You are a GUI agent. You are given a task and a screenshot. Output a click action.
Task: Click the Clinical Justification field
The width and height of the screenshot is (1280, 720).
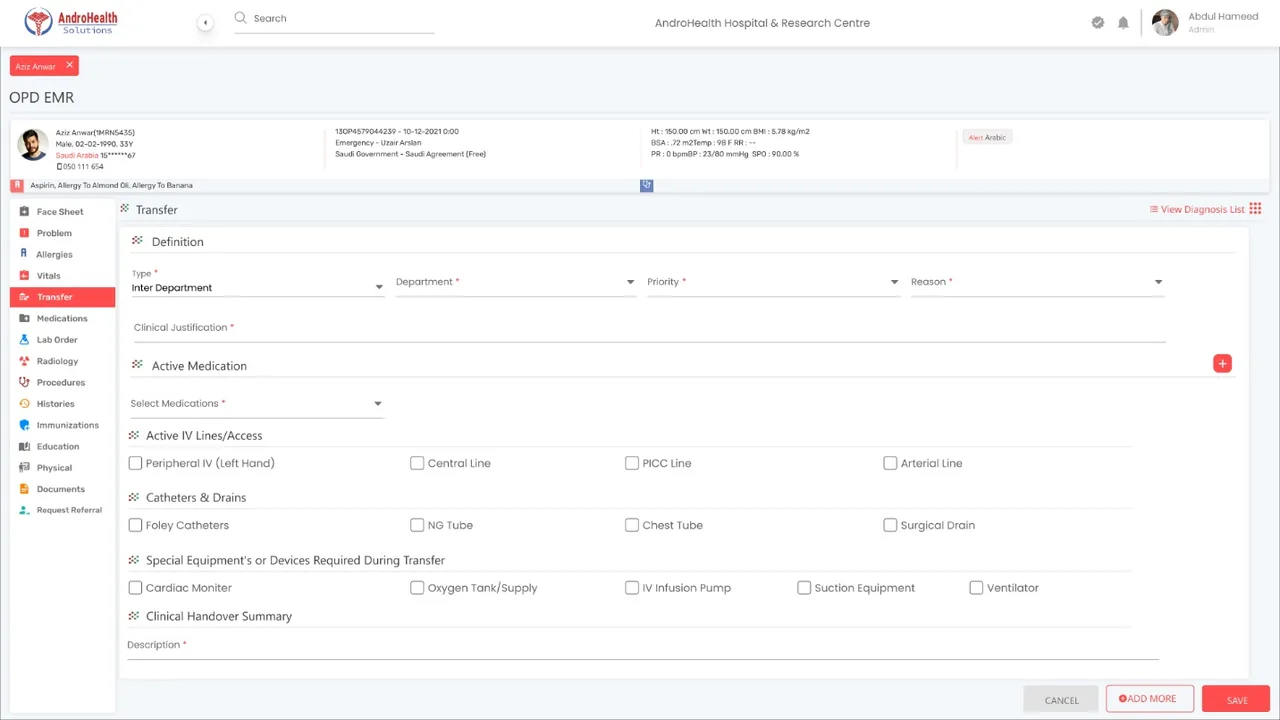(649, 329)
